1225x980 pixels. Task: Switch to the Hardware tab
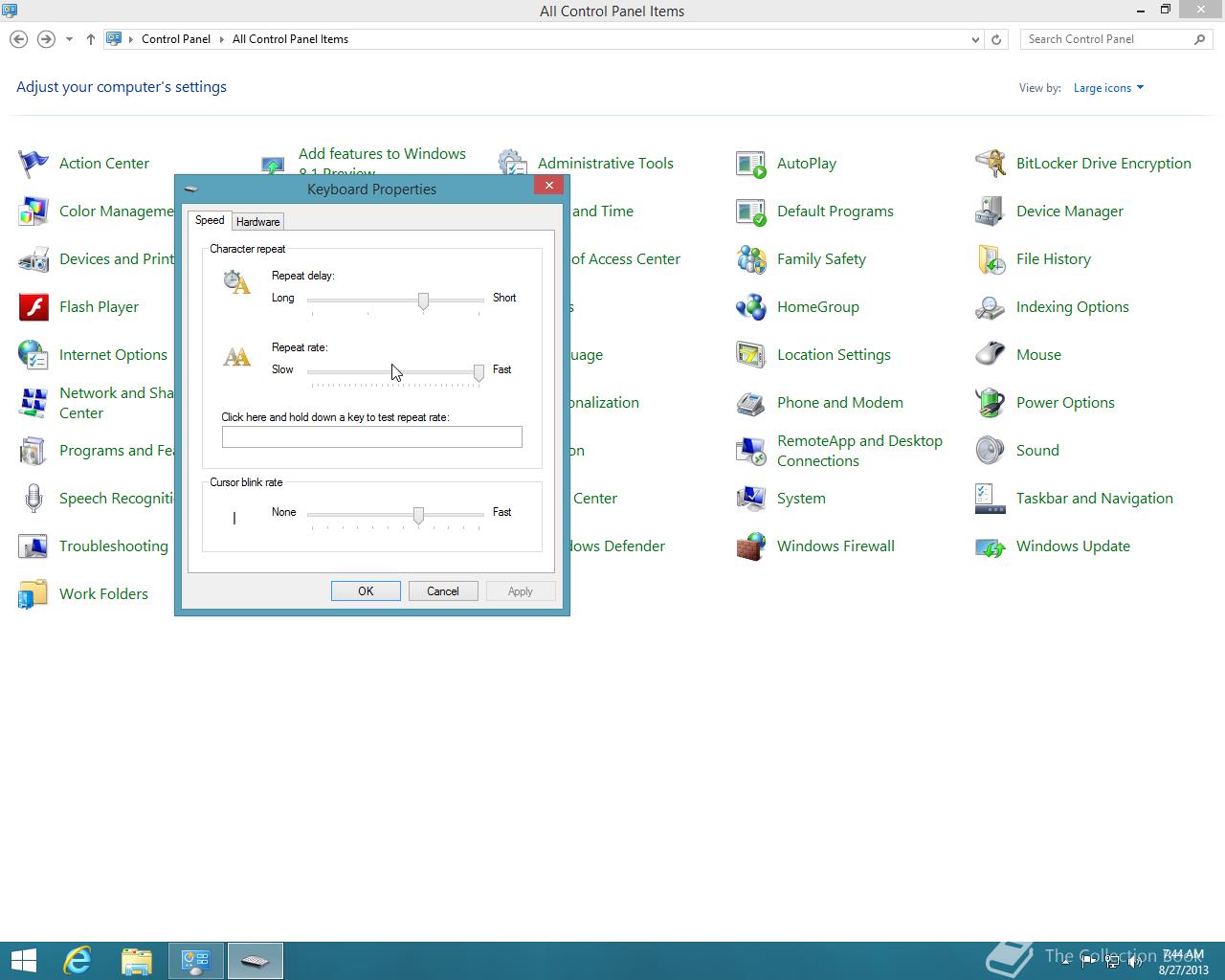coord(257,221)
